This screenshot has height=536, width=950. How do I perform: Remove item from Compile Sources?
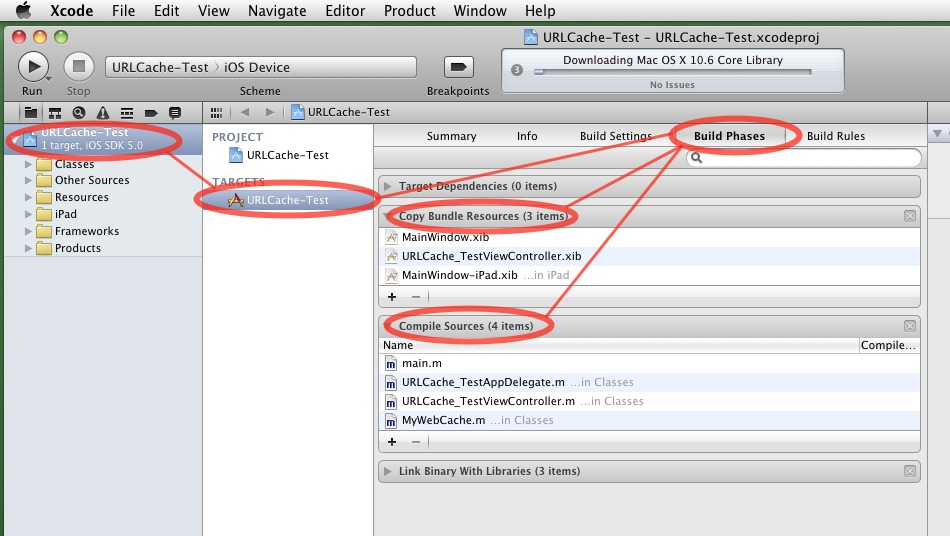click(x=416, y=442)
